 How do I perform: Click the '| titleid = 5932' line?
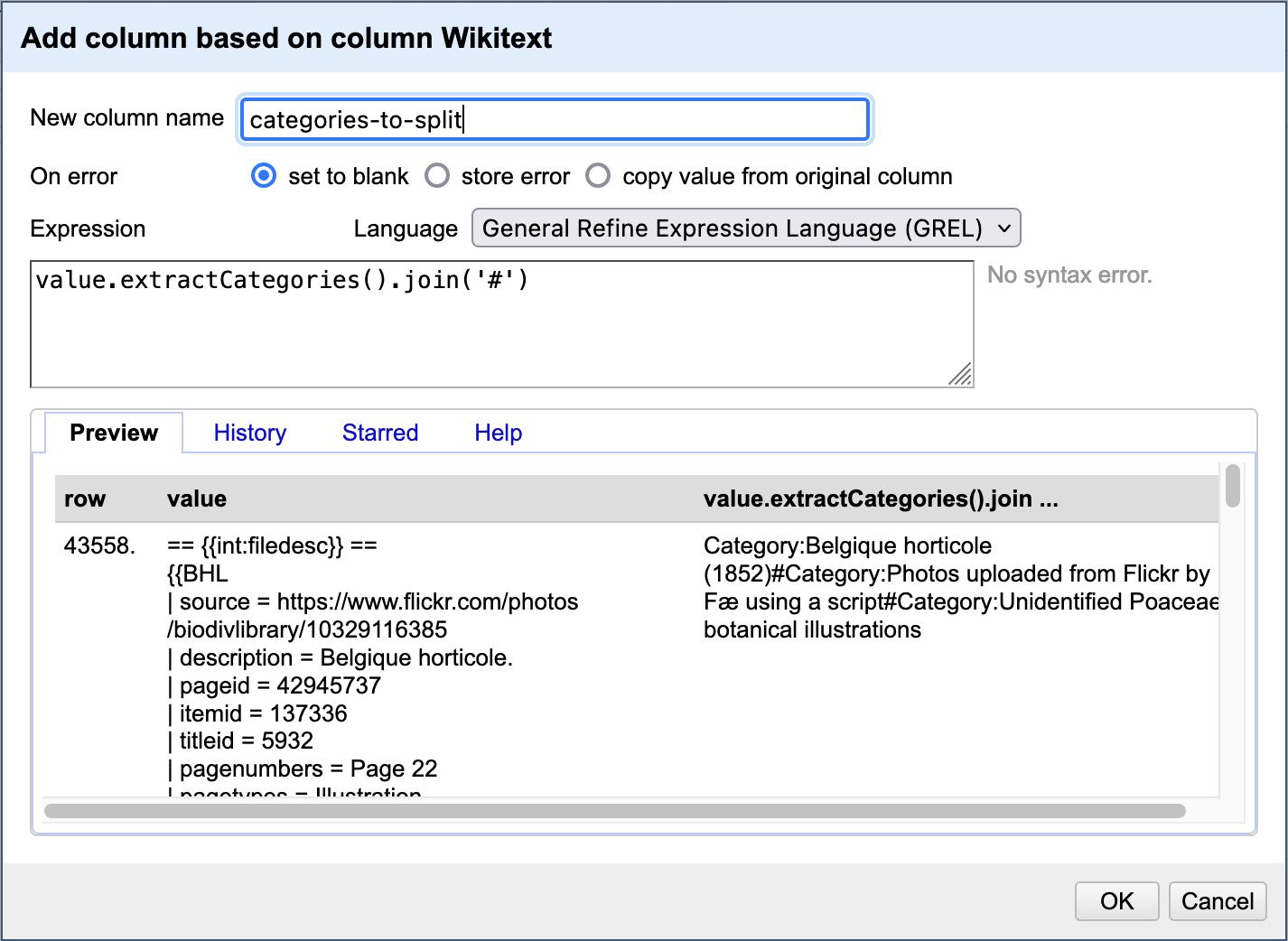[x=240, y=741]
